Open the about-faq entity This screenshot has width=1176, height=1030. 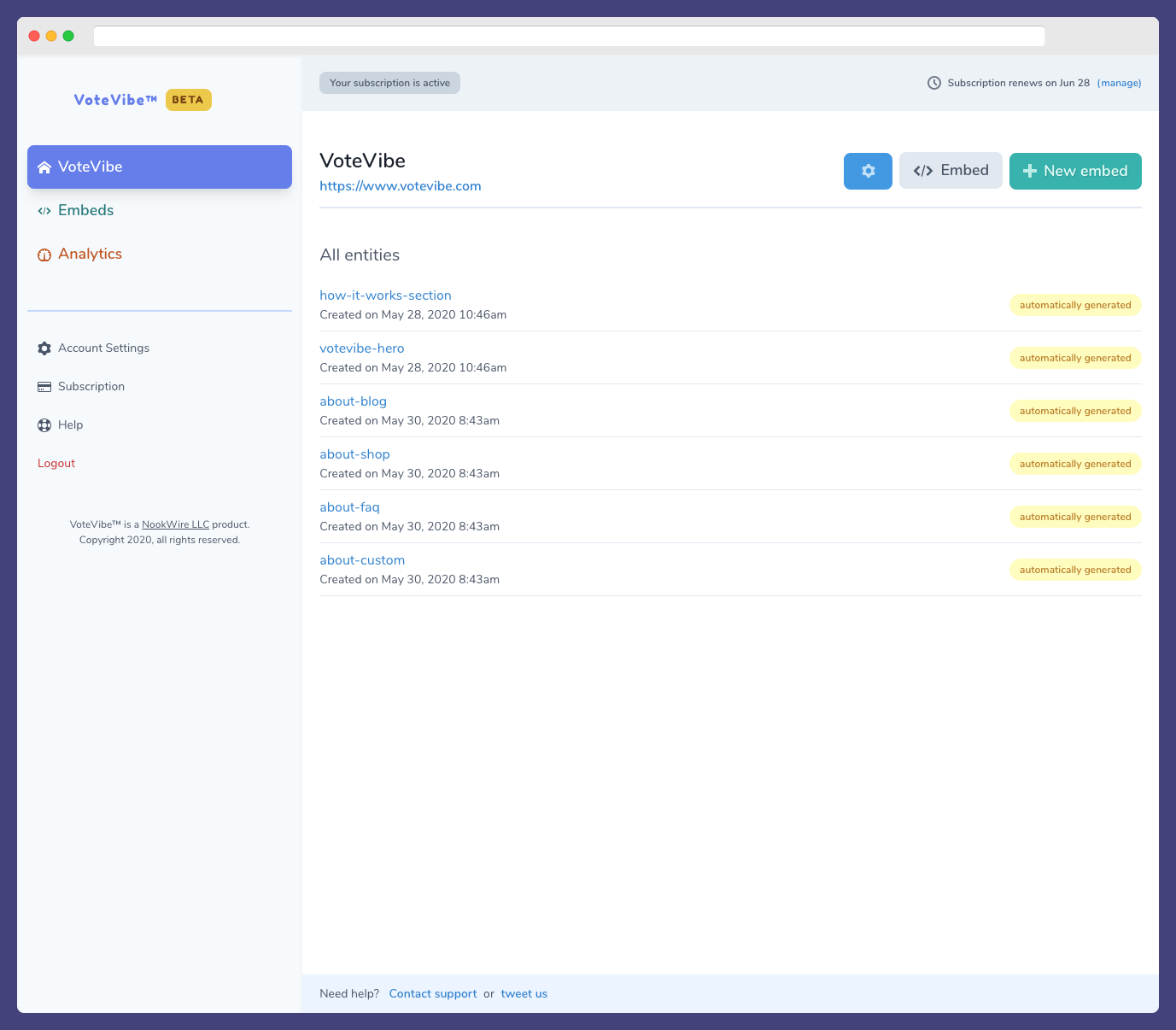(x=349, y=507)
